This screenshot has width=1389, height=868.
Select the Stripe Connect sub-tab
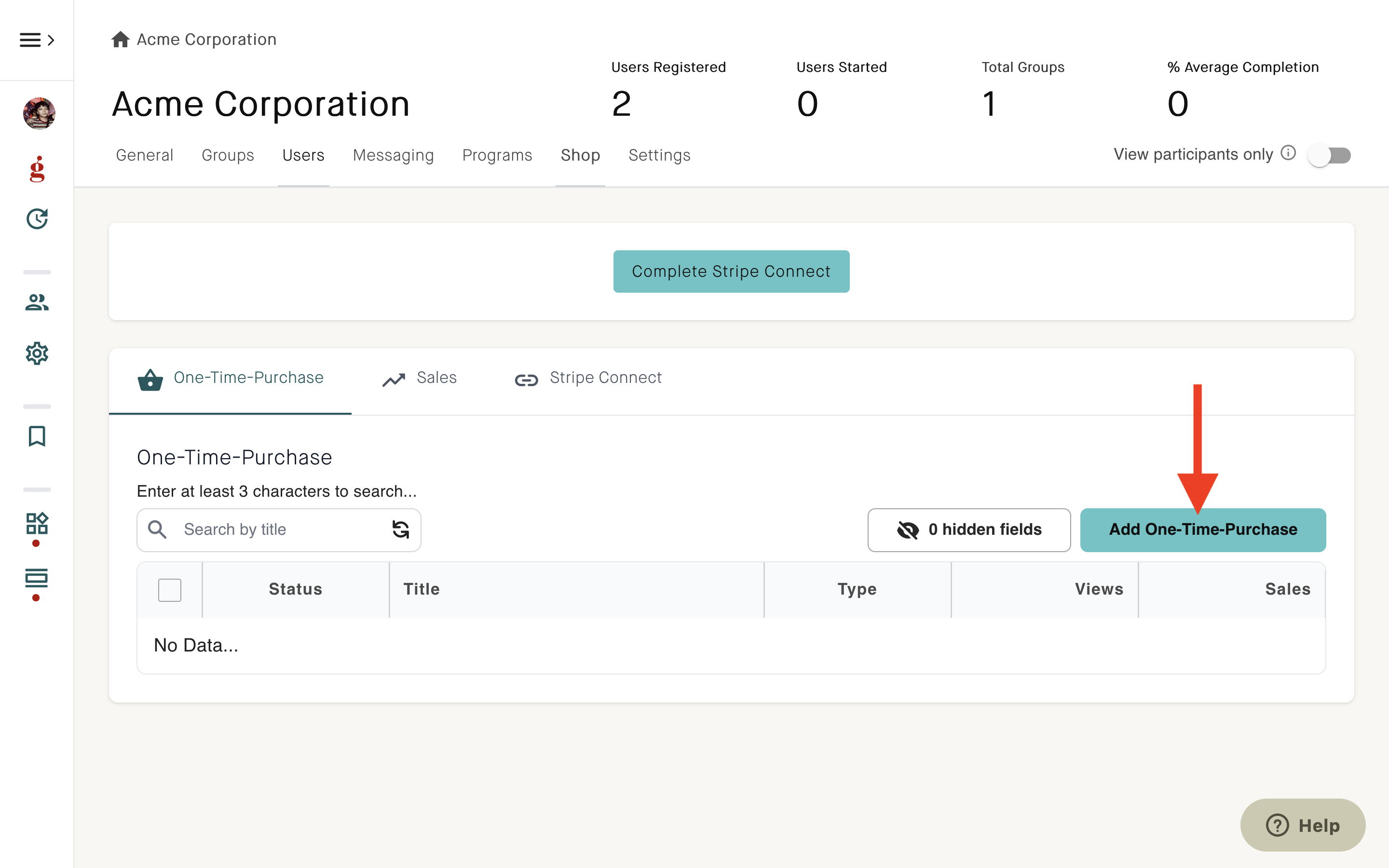pyautogui.click(x=588, y=379)
